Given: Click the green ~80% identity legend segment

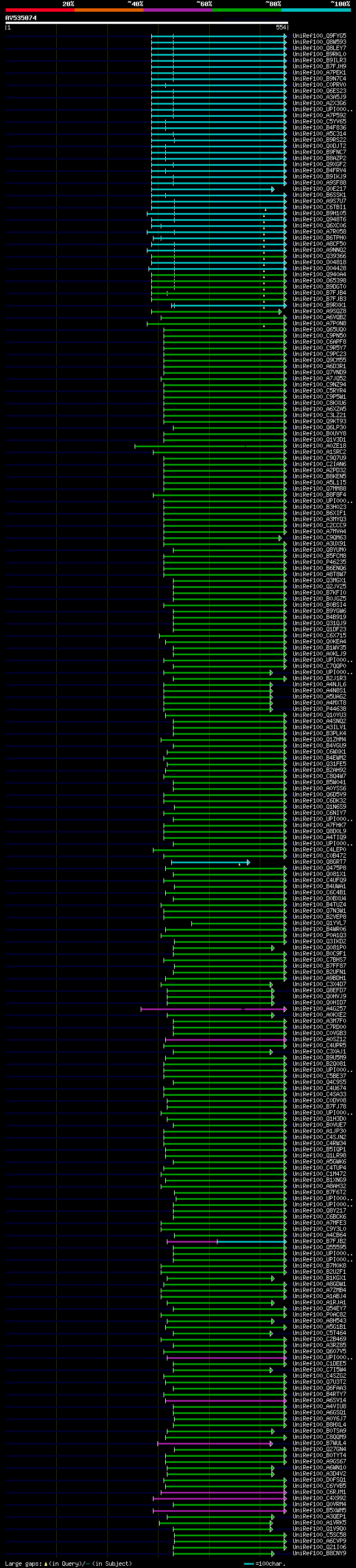Looking at the screenshot, I should [246, 10].
